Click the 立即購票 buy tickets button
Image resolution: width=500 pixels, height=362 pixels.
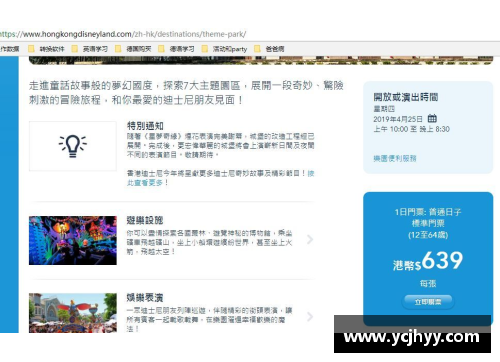coord(428,302)
